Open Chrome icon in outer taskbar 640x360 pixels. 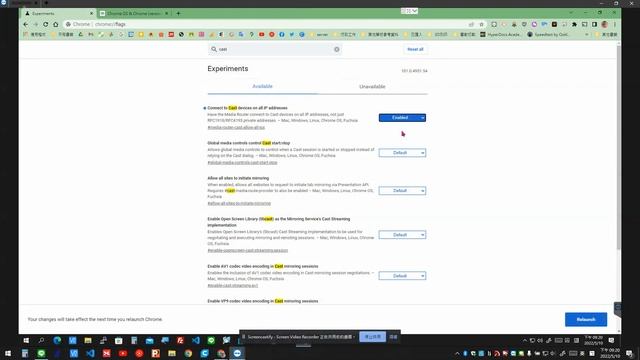[x=188, y=353]
